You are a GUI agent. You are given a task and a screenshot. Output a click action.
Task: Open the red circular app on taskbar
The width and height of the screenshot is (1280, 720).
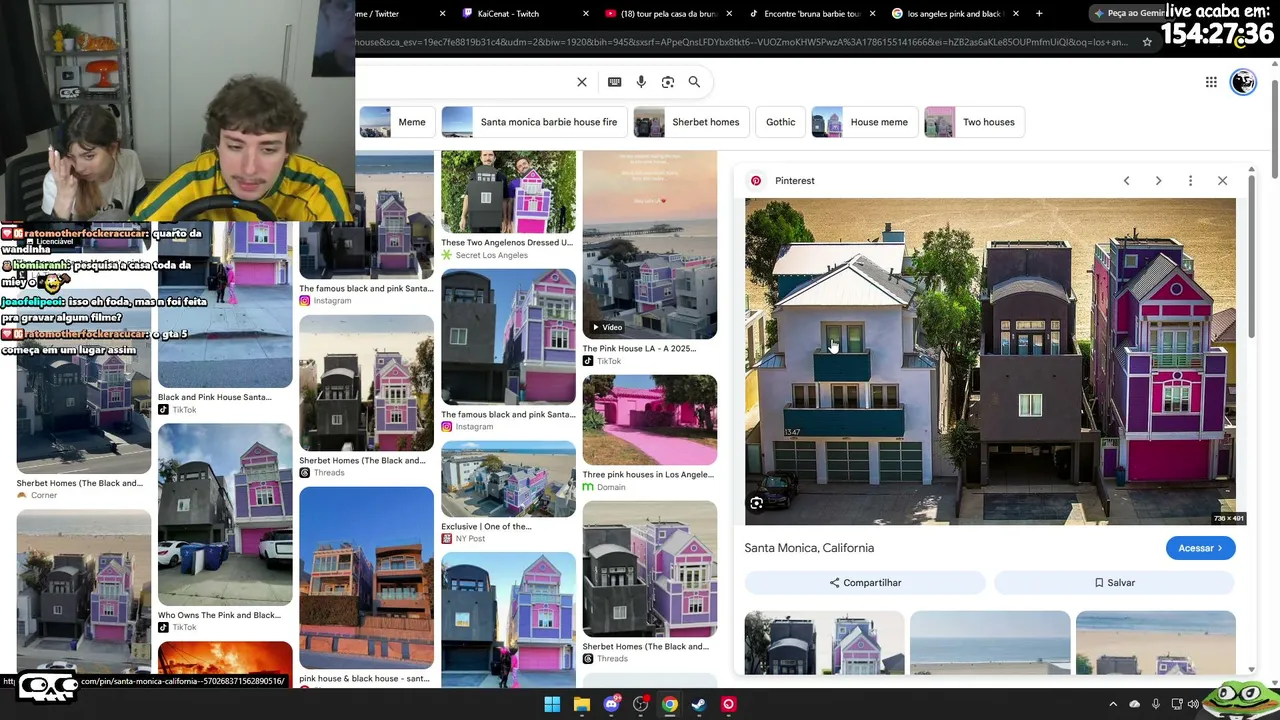(729, 704)
